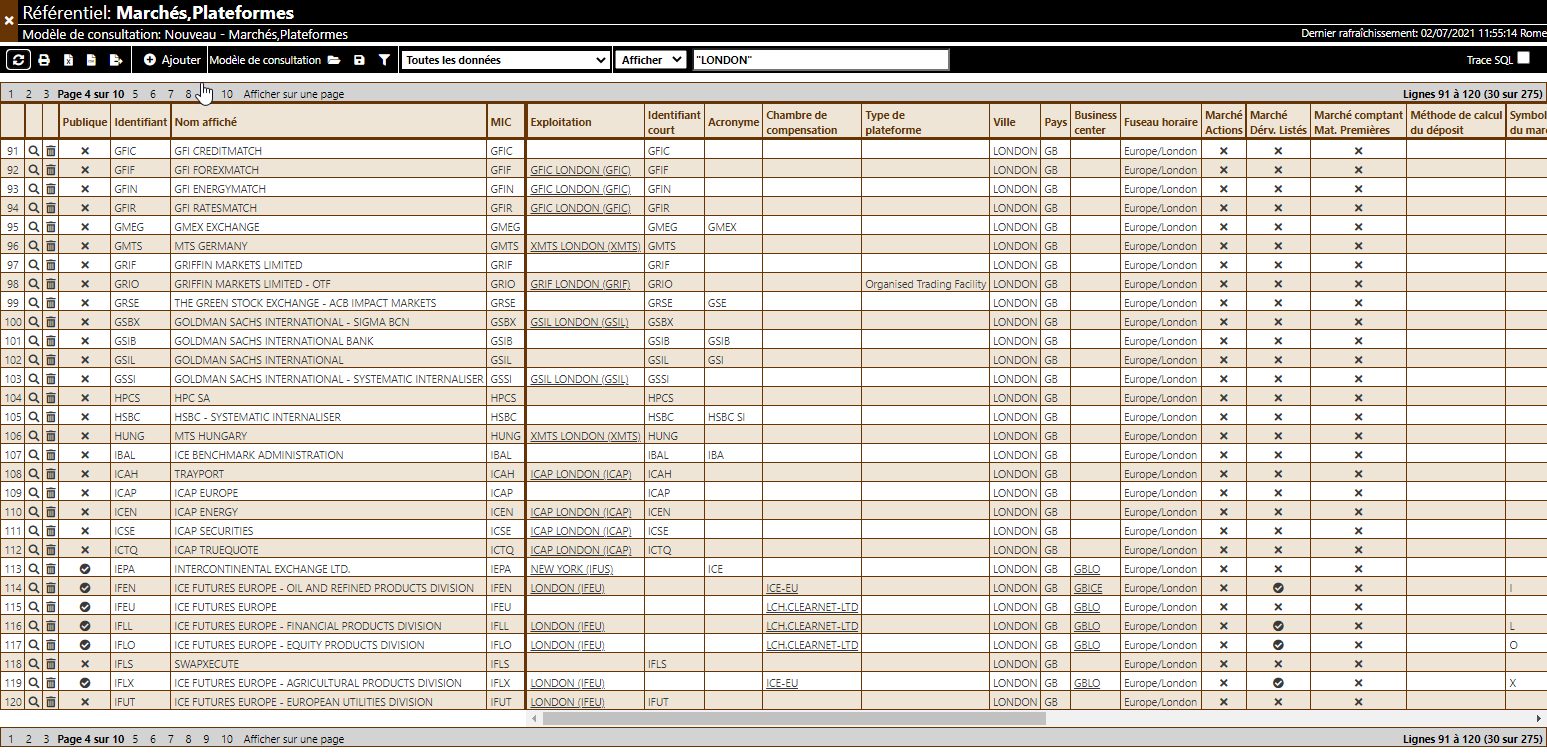
Task: Open the 'Toutes les données' dropdown
Action: click(x=505, y=60)
